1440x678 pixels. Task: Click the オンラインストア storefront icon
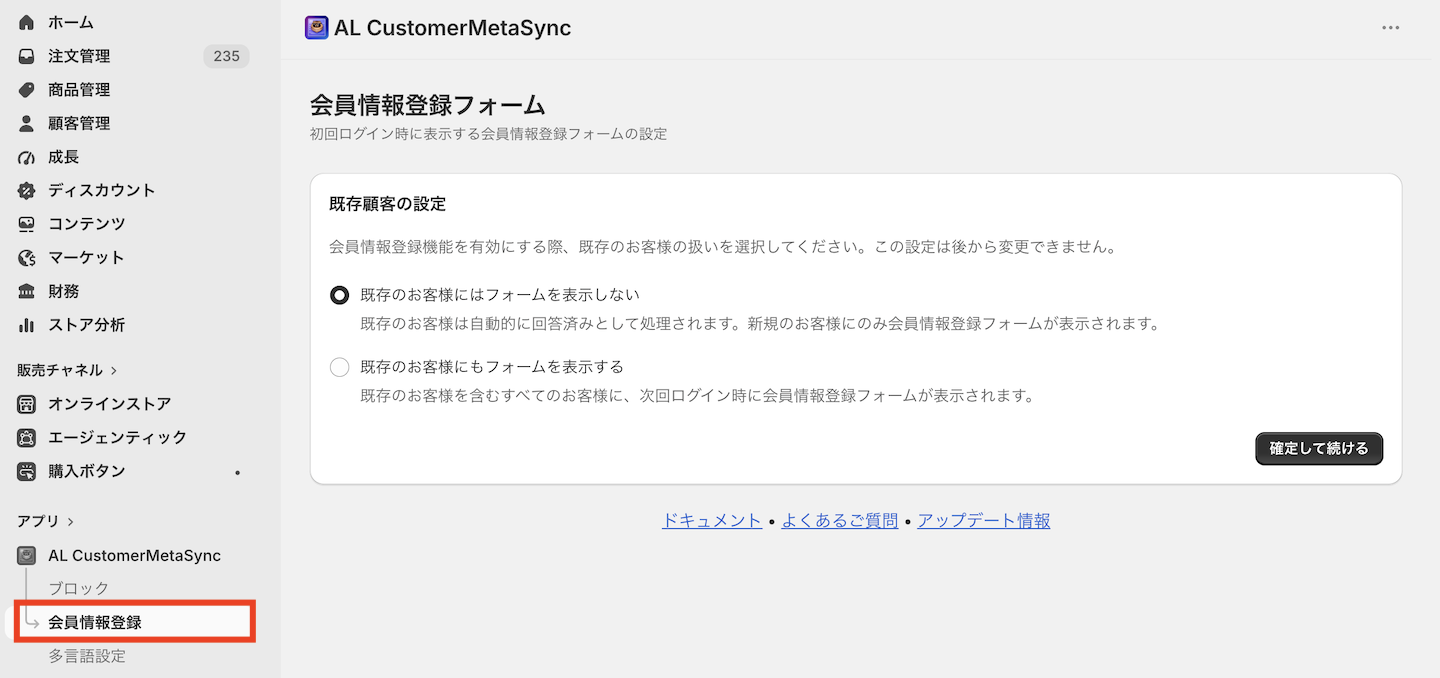(x=27, y=404)
